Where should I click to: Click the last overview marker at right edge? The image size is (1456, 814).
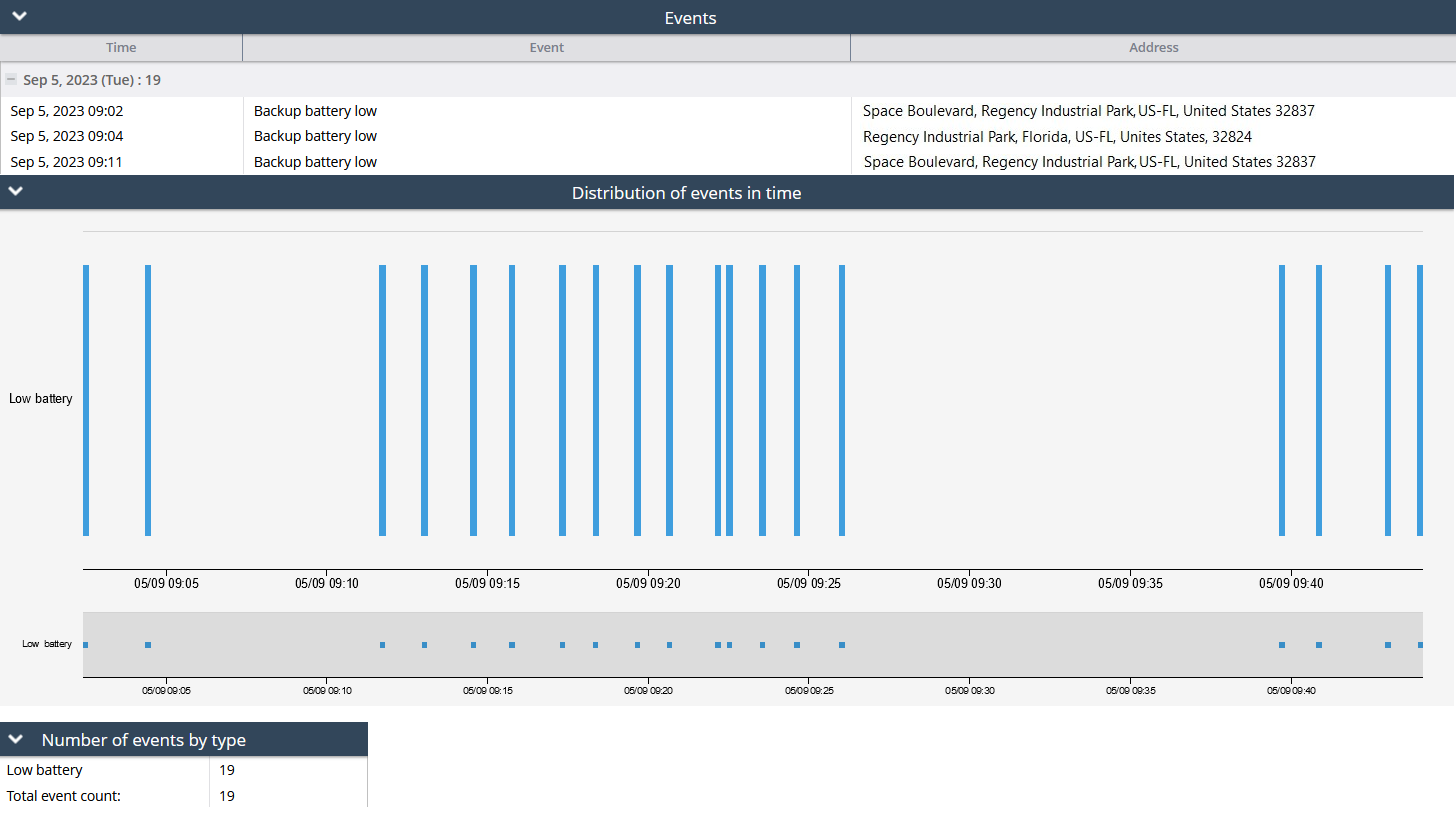tap(1420, 645)
